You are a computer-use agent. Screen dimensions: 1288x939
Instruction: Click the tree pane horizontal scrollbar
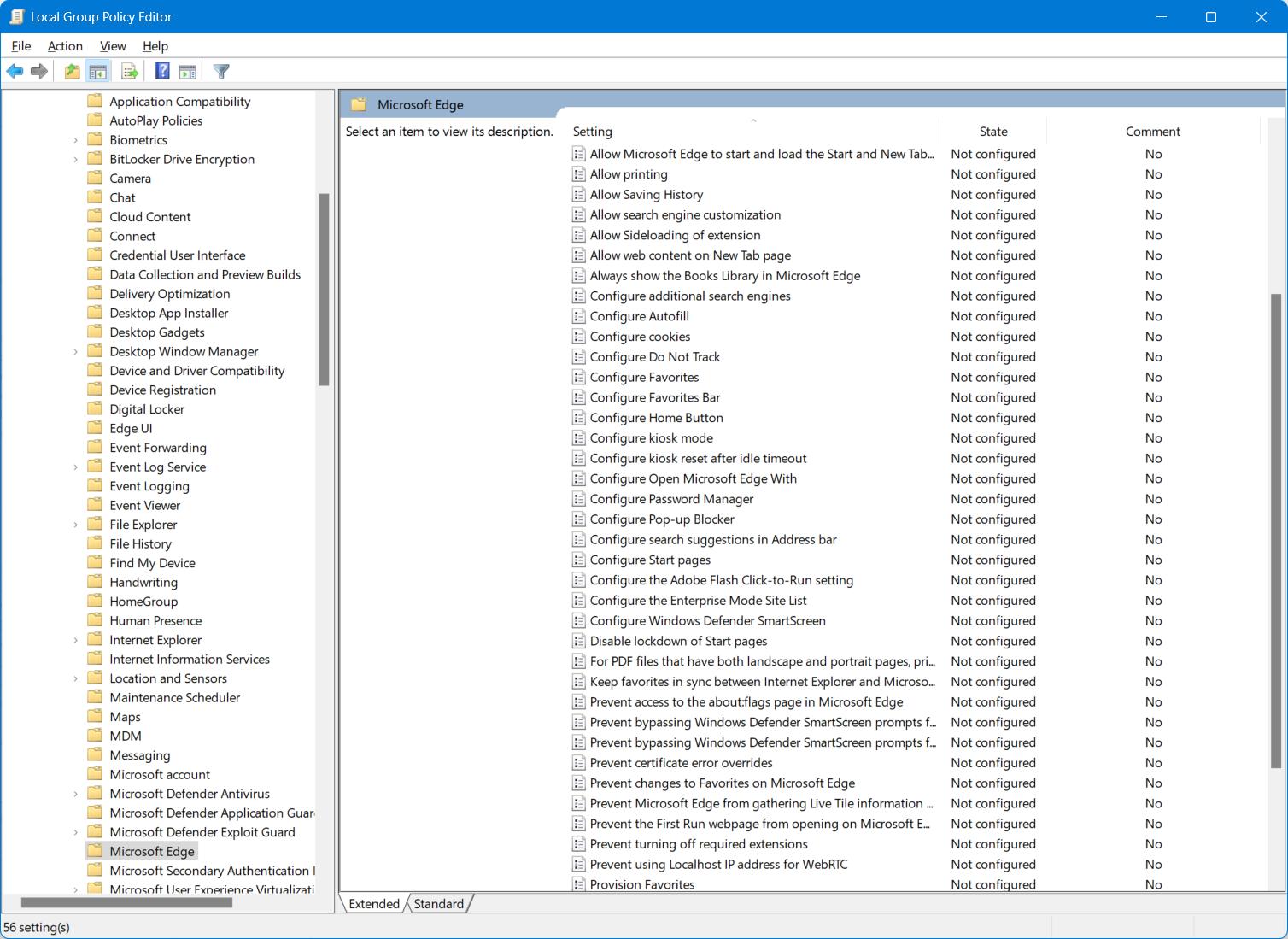tap(126, 902)
